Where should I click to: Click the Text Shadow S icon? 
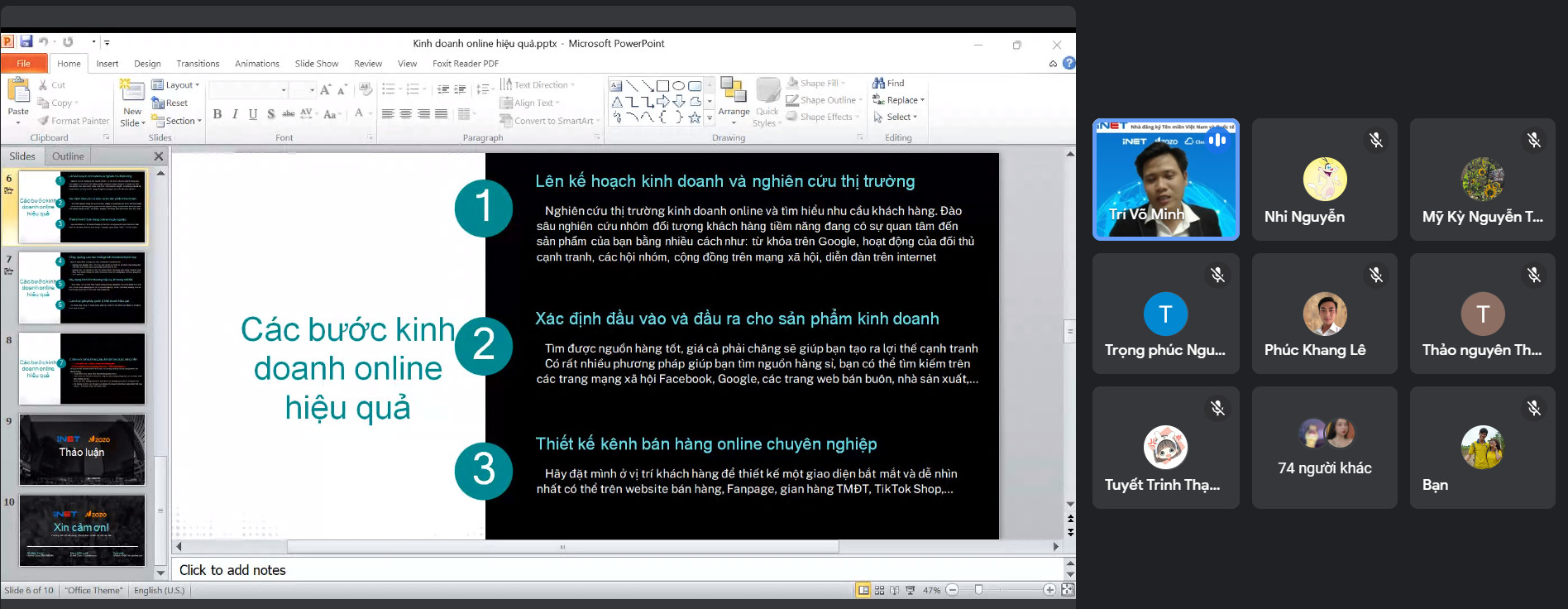(x=270, y=114)
